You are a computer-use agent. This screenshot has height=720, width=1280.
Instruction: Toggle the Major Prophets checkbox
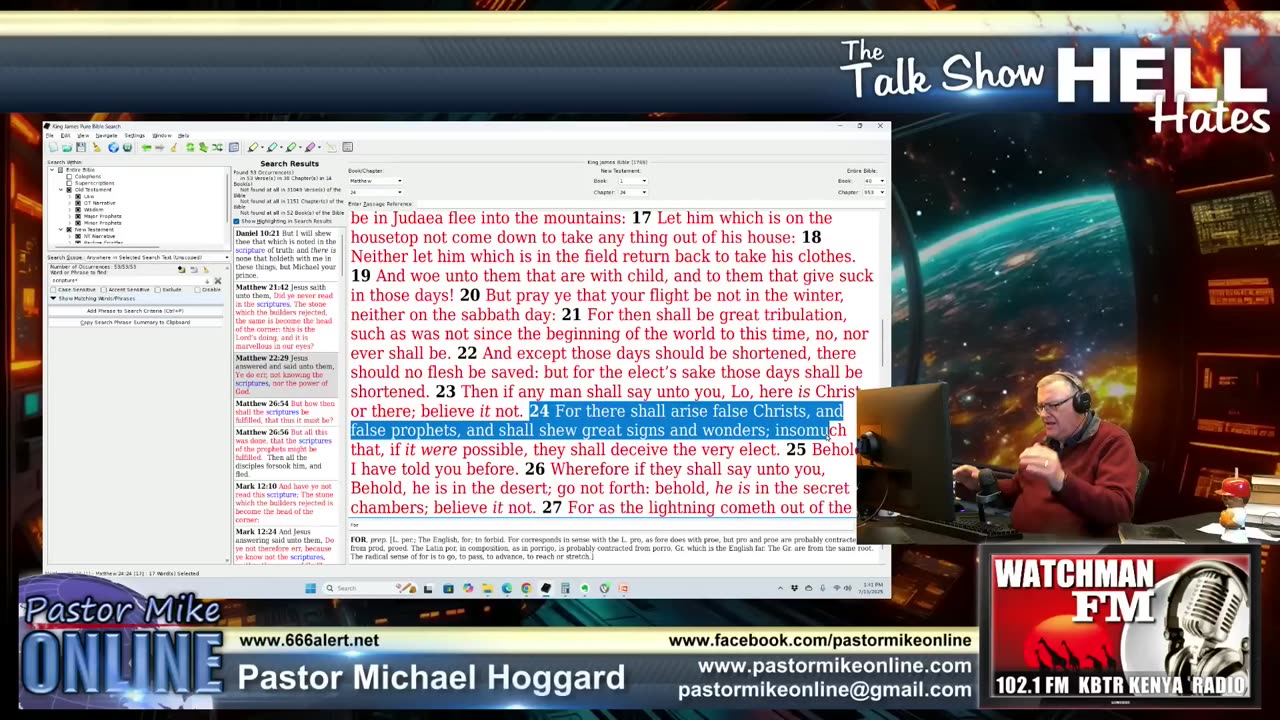tap(78, 216)
